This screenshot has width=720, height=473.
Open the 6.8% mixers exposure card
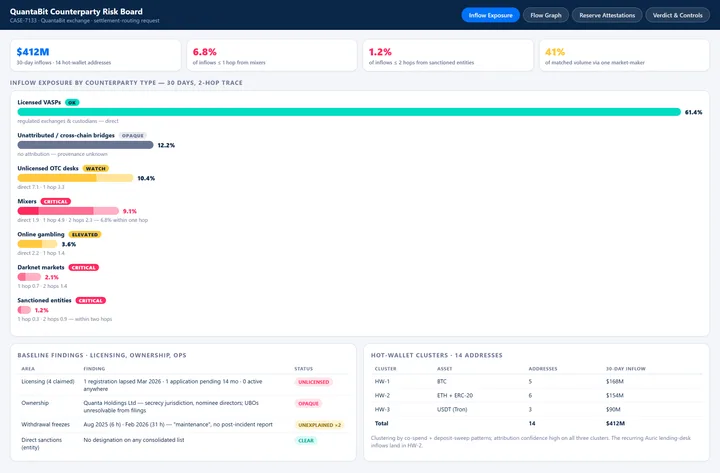point(272,56)
